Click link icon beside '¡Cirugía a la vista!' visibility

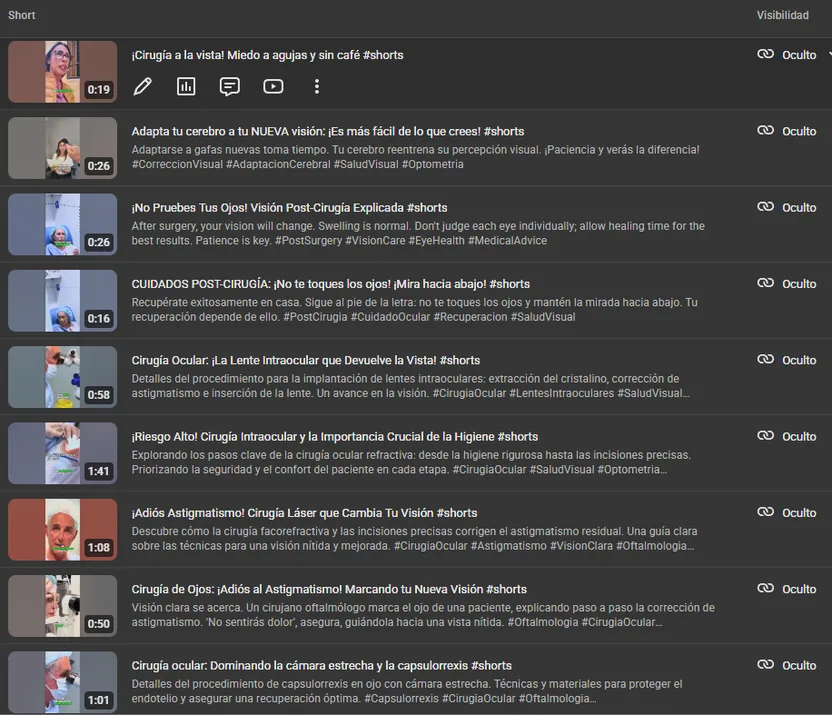(x=765, y=54)
